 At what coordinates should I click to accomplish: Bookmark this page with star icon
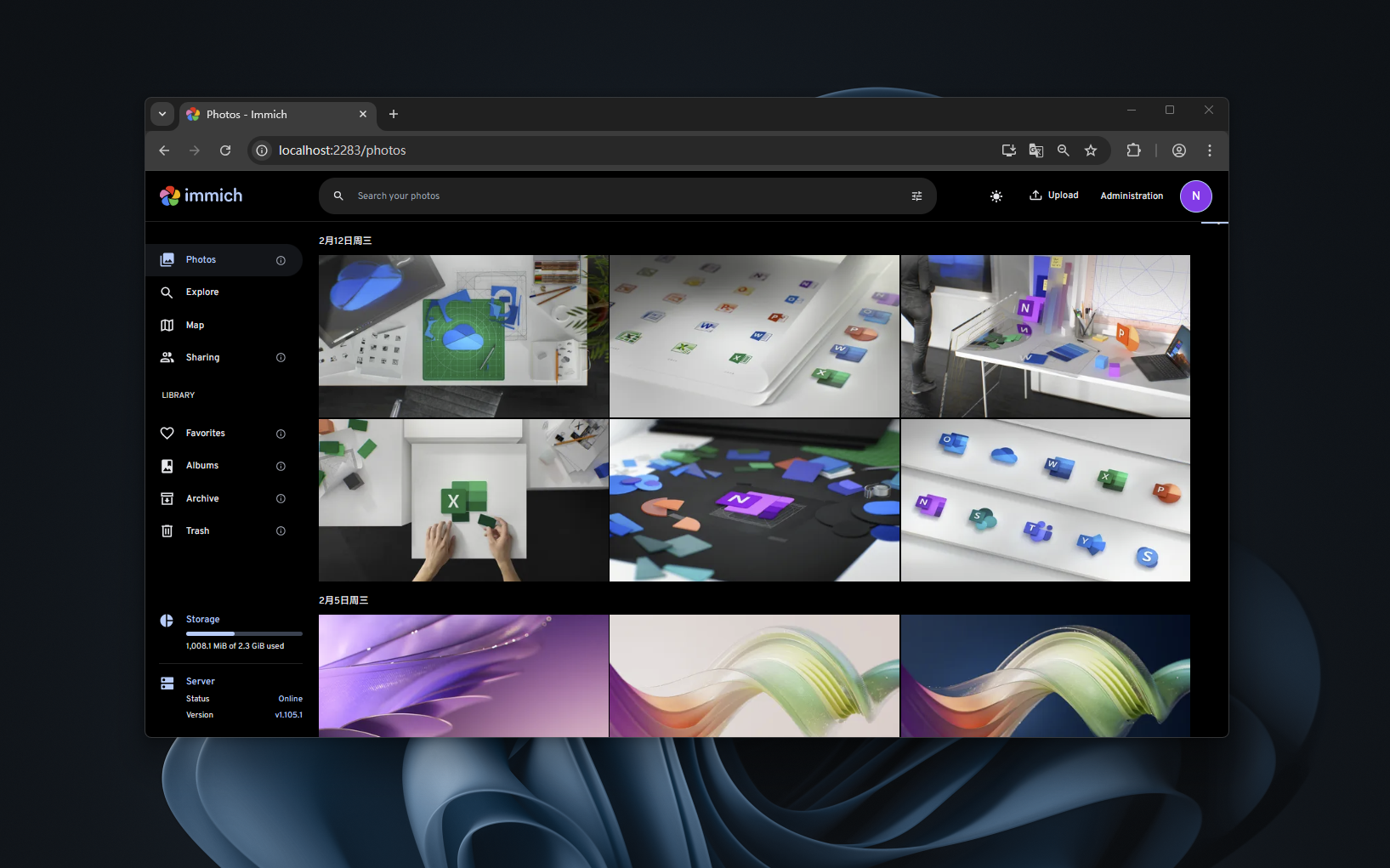(x=1091, y=150)
